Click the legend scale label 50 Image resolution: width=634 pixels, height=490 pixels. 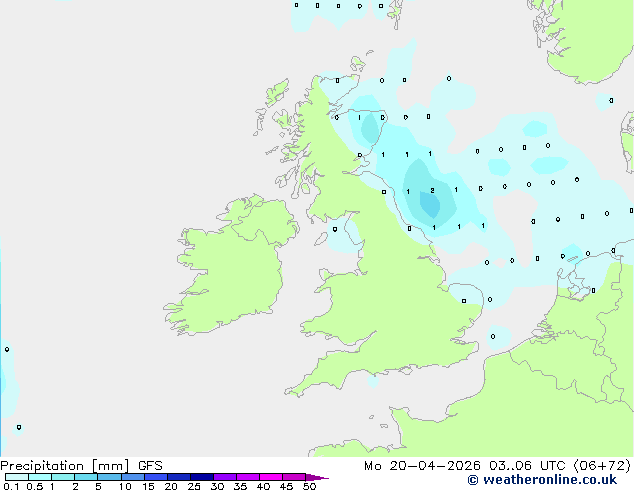click(309, 486)
